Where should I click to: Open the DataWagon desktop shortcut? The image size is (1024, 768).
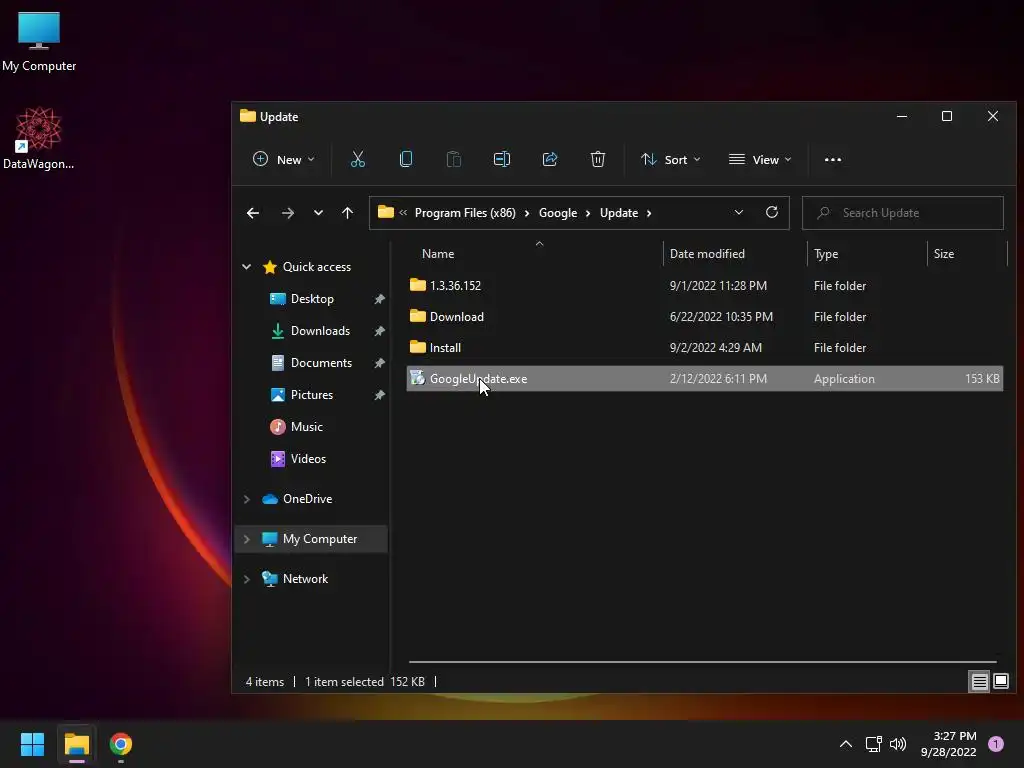pos(39,138)
